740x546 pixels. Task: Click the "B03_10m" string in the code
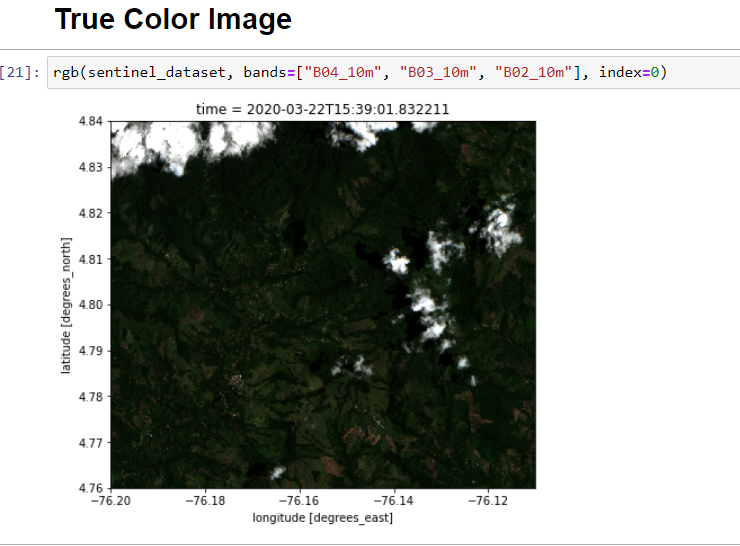tap(437, 73)
